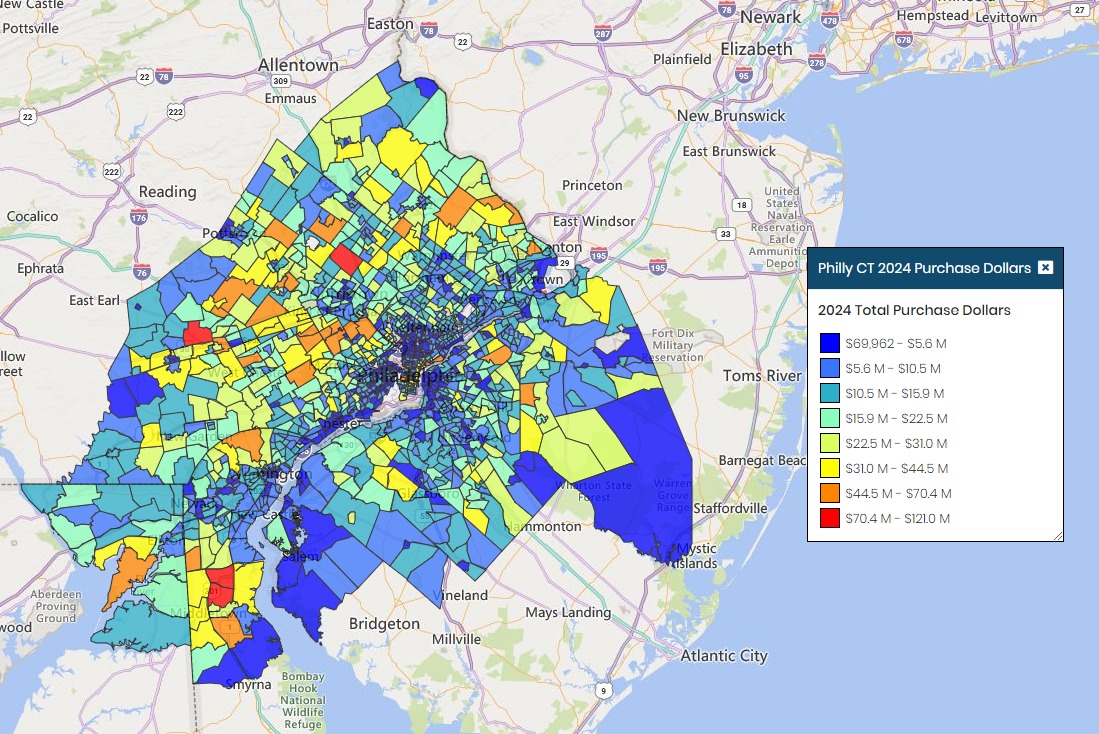Click the 'Philly CT 2024 Purchase Dollars' title
This screenshot has height=734, width=1099.
[924, 268]
